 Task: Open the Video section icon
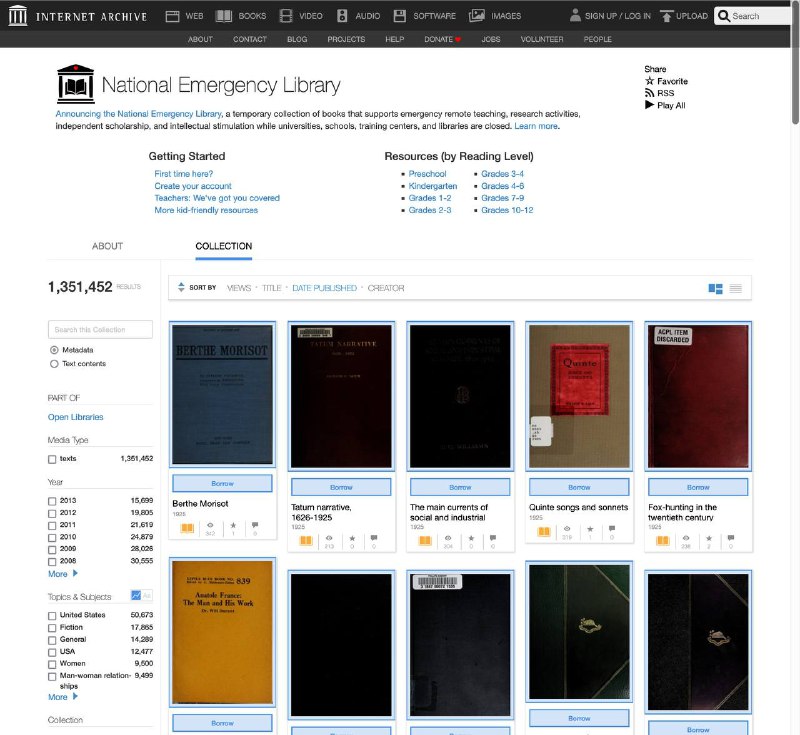coord(286,16)
